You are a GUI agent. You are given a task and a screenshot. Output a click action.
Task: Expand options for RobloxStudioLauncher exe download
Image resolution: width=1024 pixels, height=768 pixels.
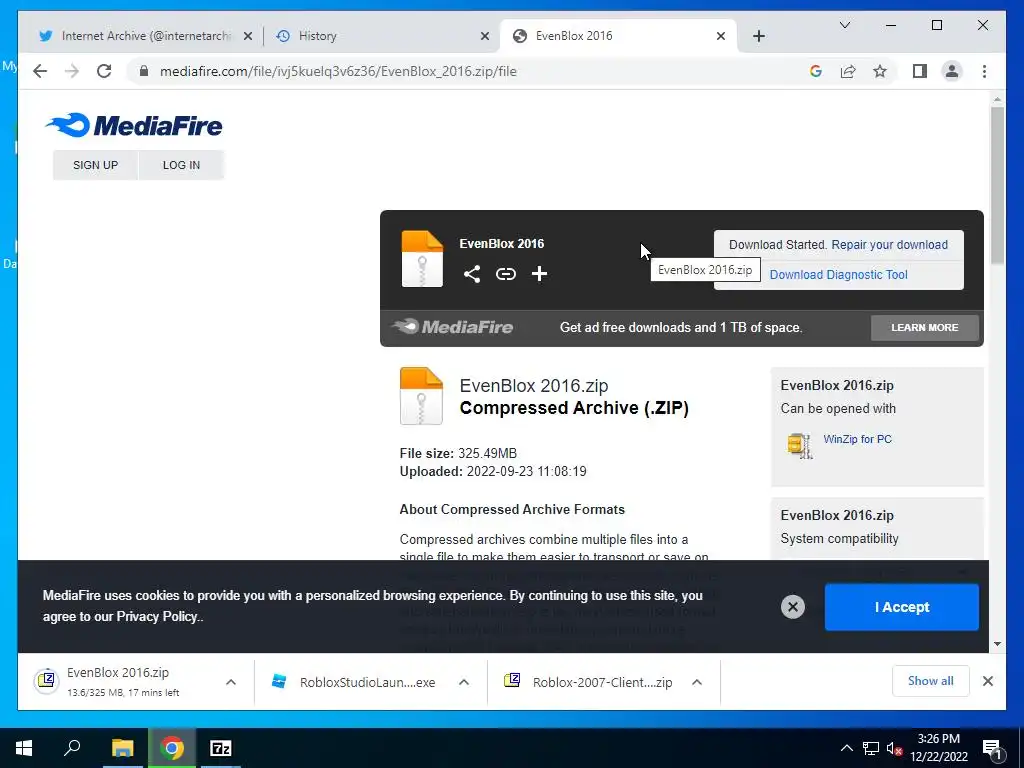(464, 682)
